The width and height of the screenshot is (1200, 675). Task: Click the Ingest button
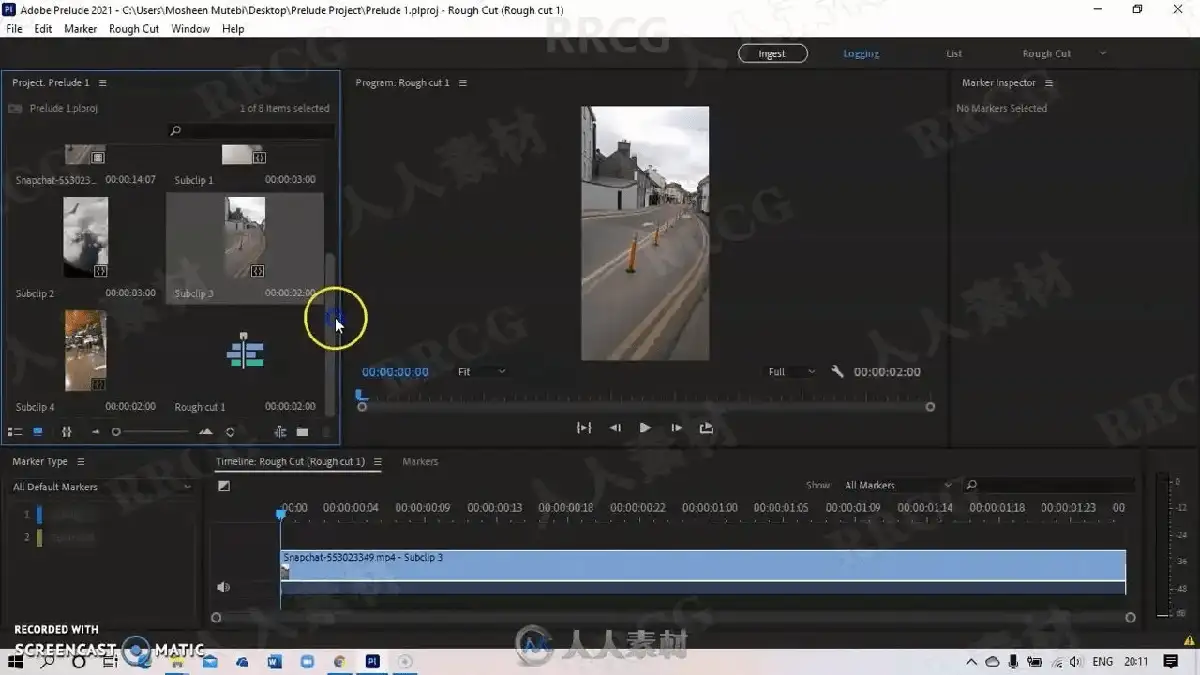point(773,54)
